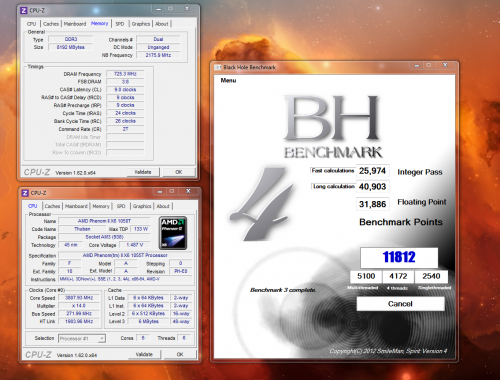Close the lower CPU-Z window

coord(188,191)
